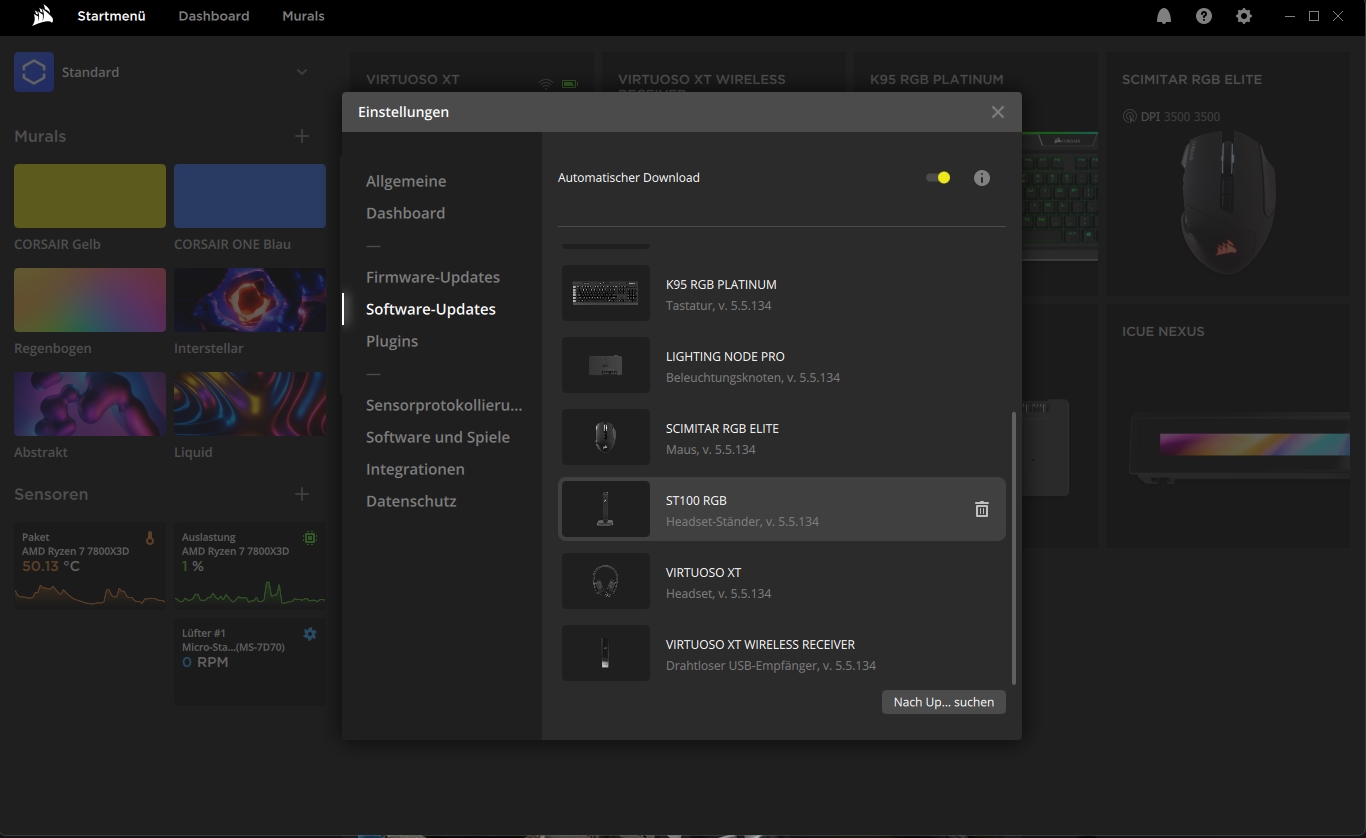The width and height of the screenshot is (1366, 838).
Task: Add a new sensor with plus icon
Action: click(x=302, y=494)
